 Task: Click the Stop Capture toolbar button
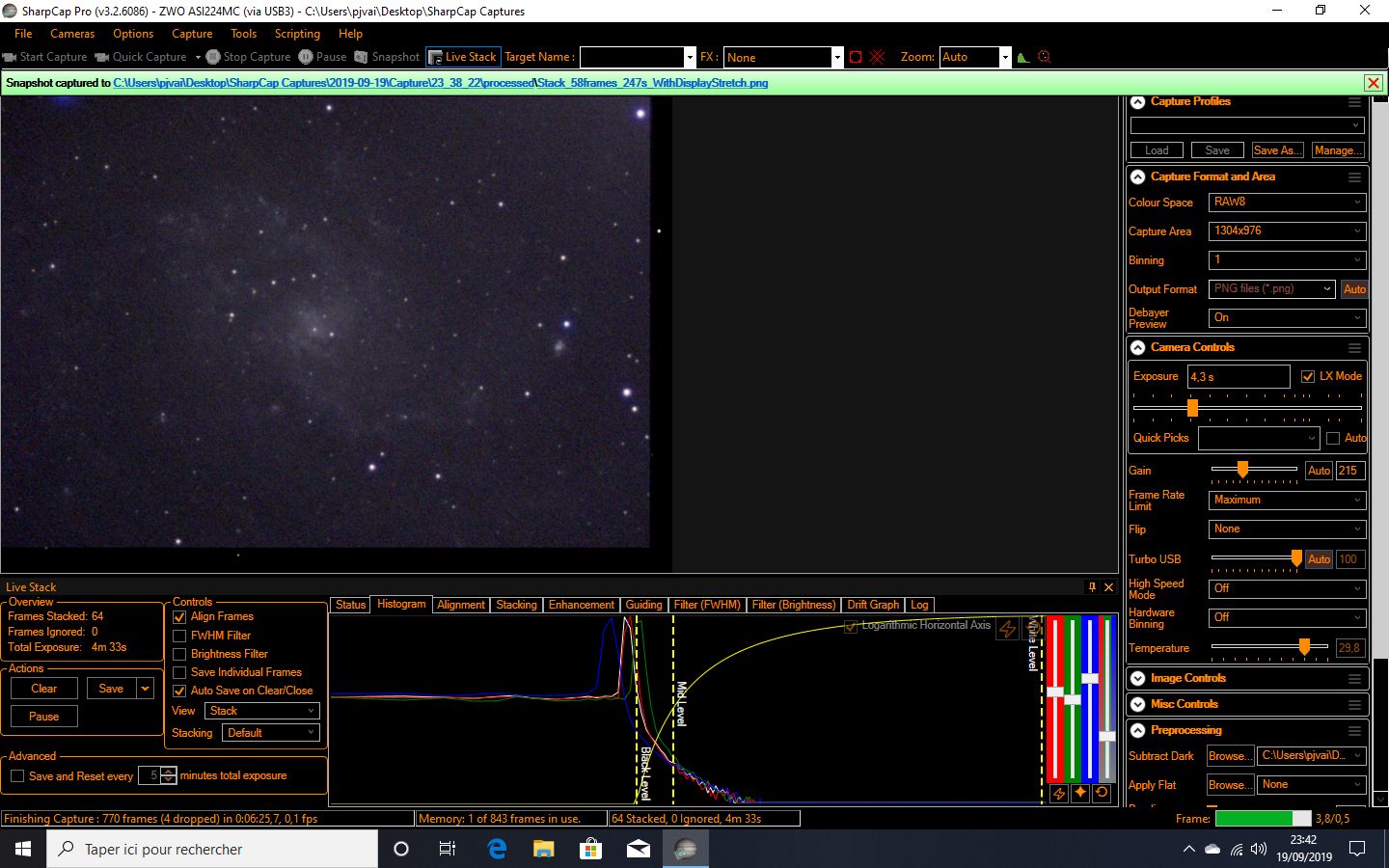pyautogui.click(x=248, y=57)
